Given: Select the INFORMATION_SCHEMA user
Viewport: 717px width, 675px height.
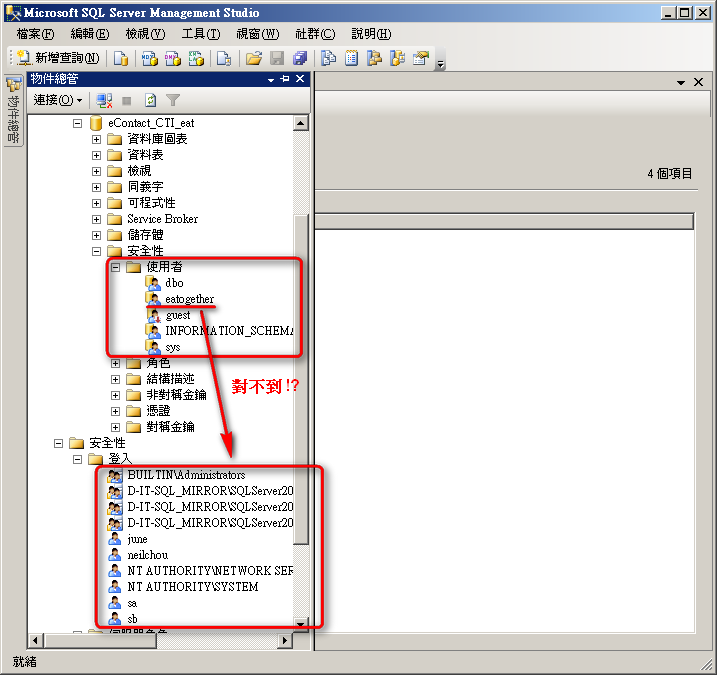Looking at the screenshot, I should 229,331.
